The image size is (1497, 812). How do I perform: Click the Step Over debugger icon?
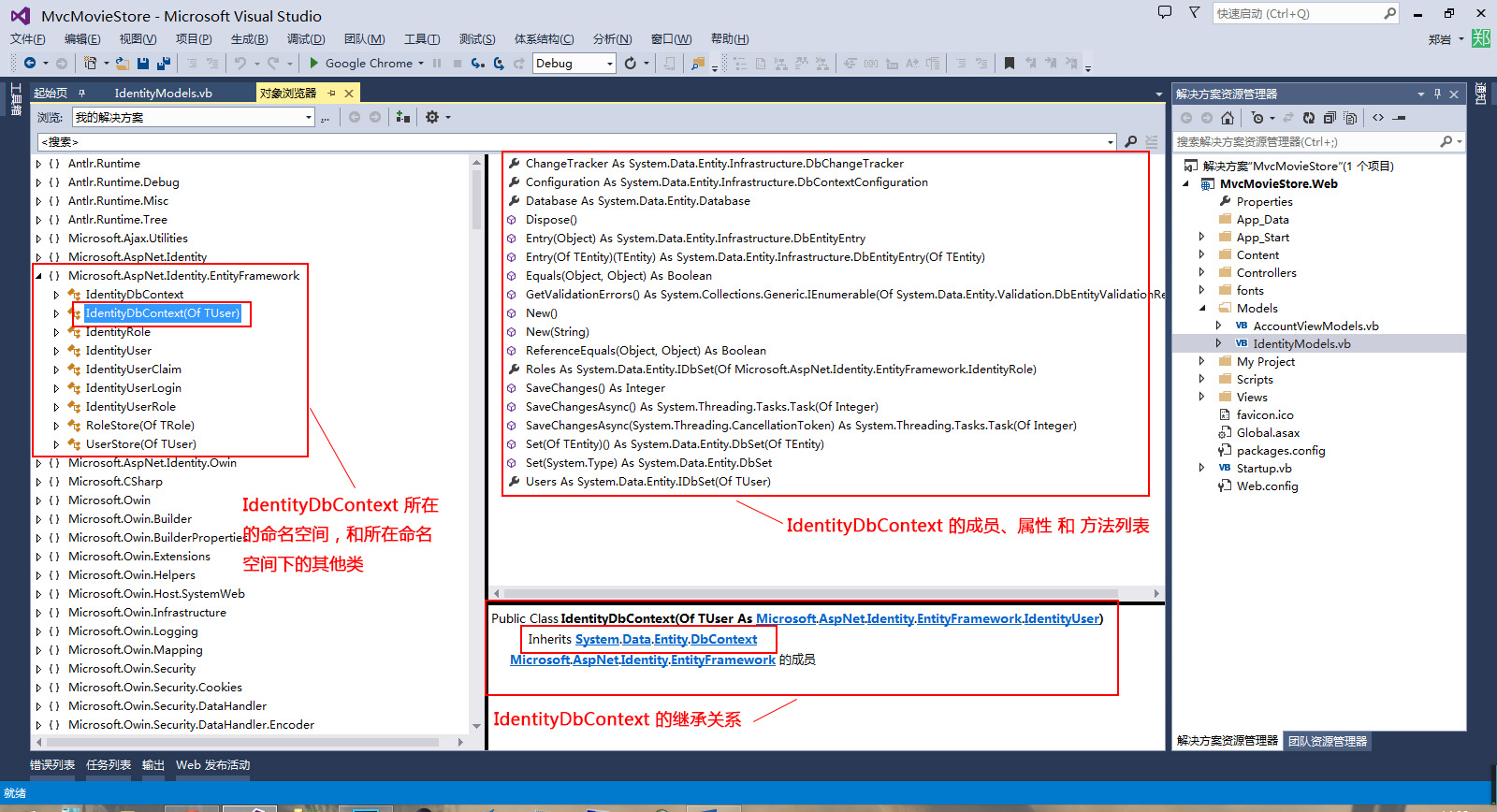tap(499, 63)
